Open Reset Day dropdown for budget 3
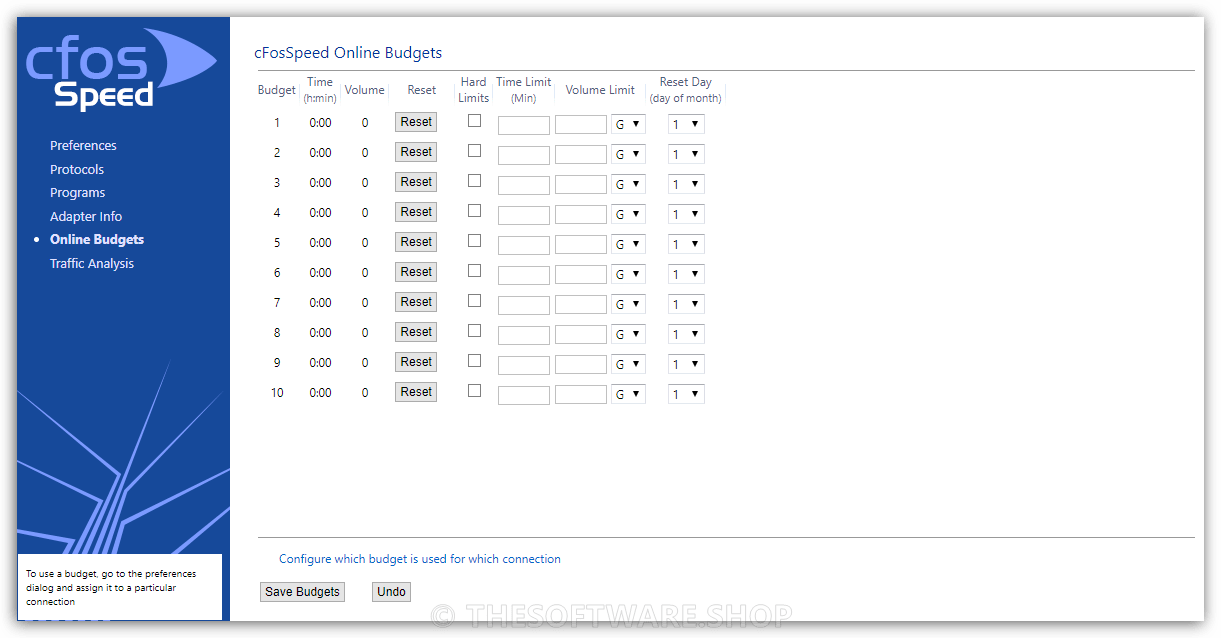Viewport: 1221px width, 638px height. (685, 183)
